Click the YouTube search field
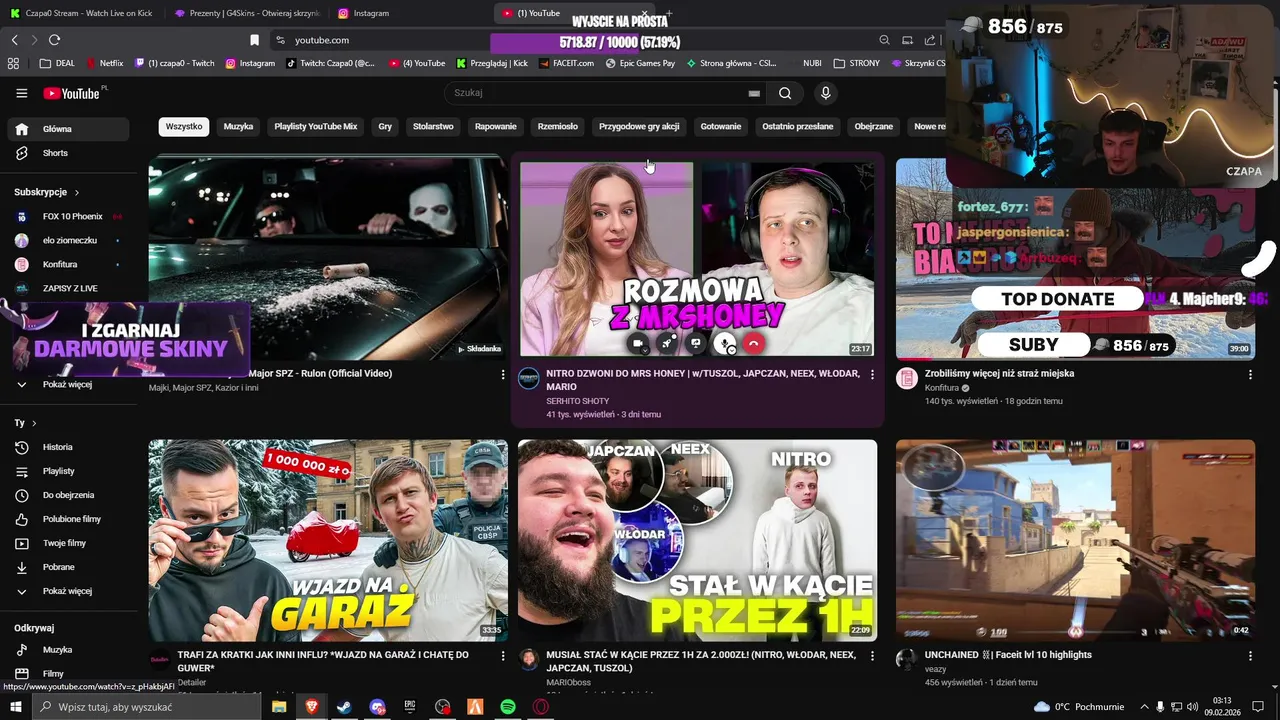The width and height of the screenshot is (1280, 720). [x=598, y=93]
